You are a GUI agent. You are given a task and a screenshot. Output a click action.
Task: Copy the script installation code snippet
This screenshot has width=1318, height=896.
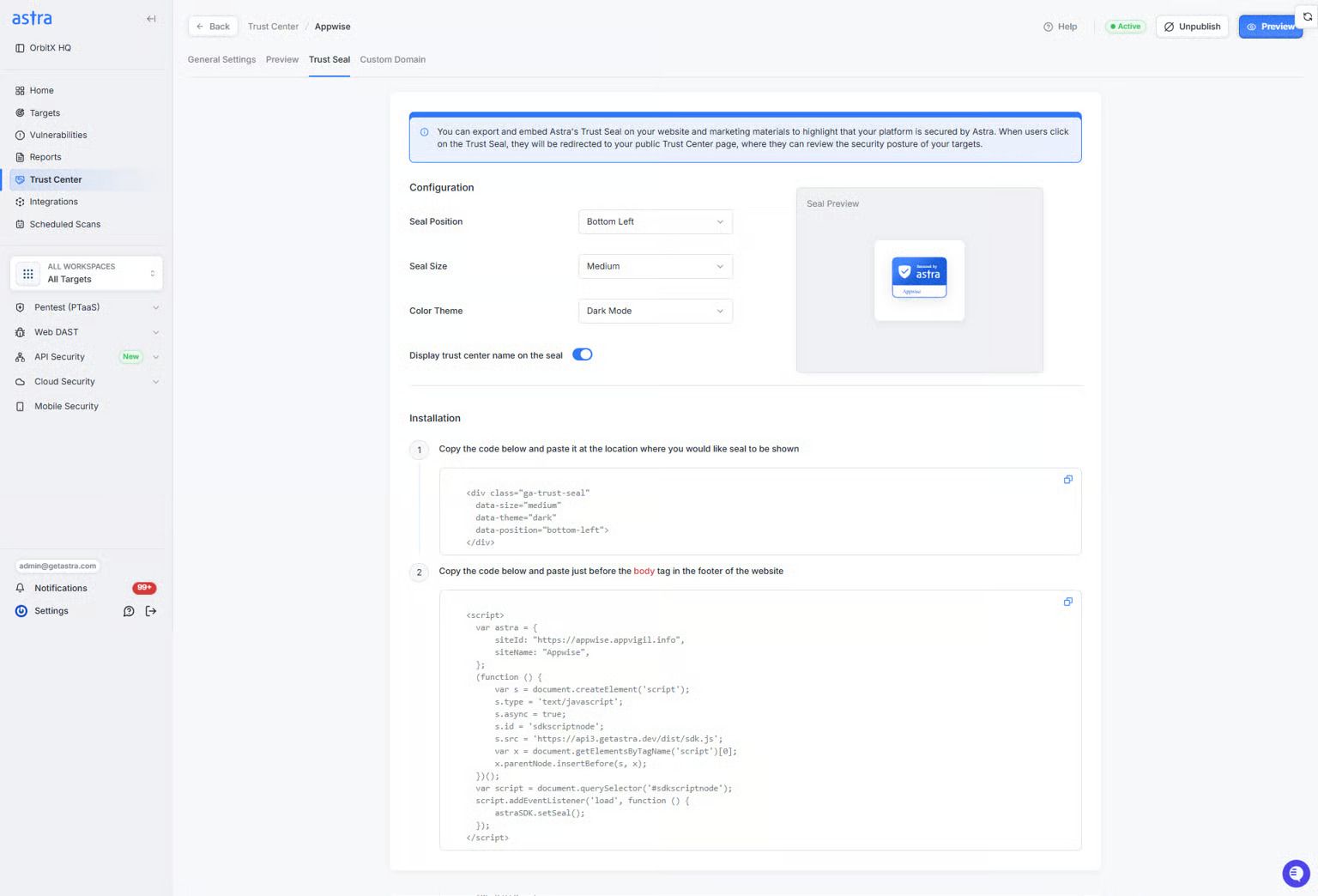(x=1067, y=602)
